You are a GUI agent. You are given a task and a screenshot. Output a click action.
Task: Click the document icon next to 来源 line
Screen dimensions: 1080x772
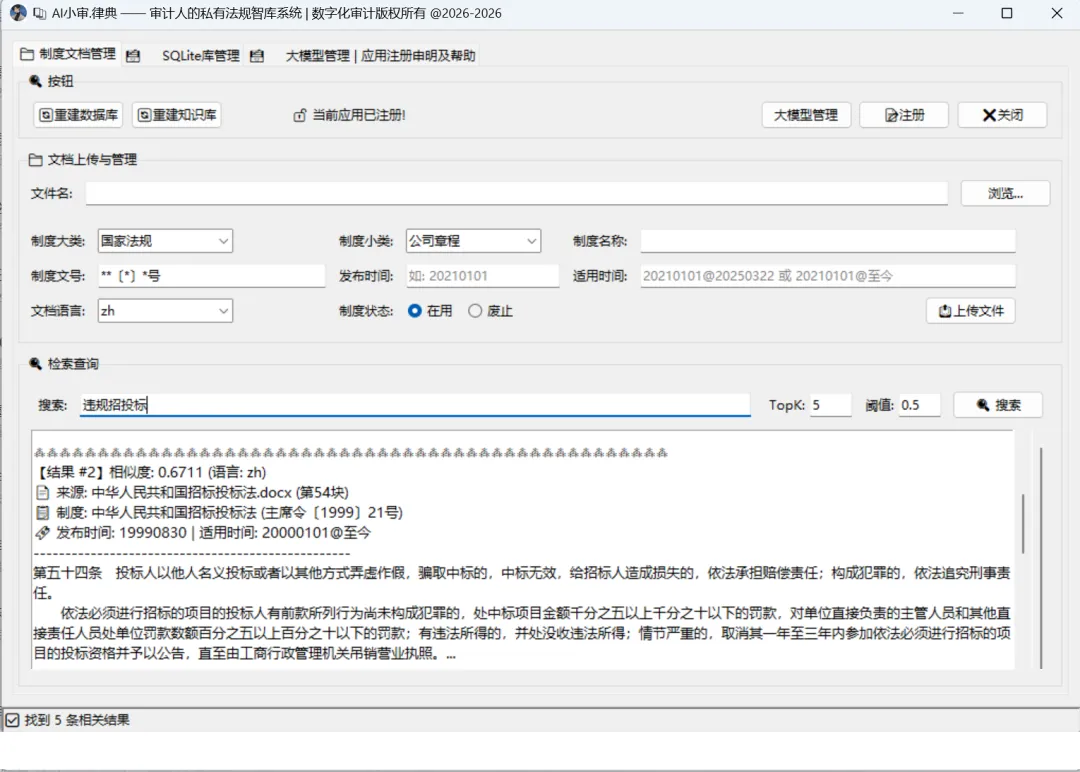coord(43,492)
